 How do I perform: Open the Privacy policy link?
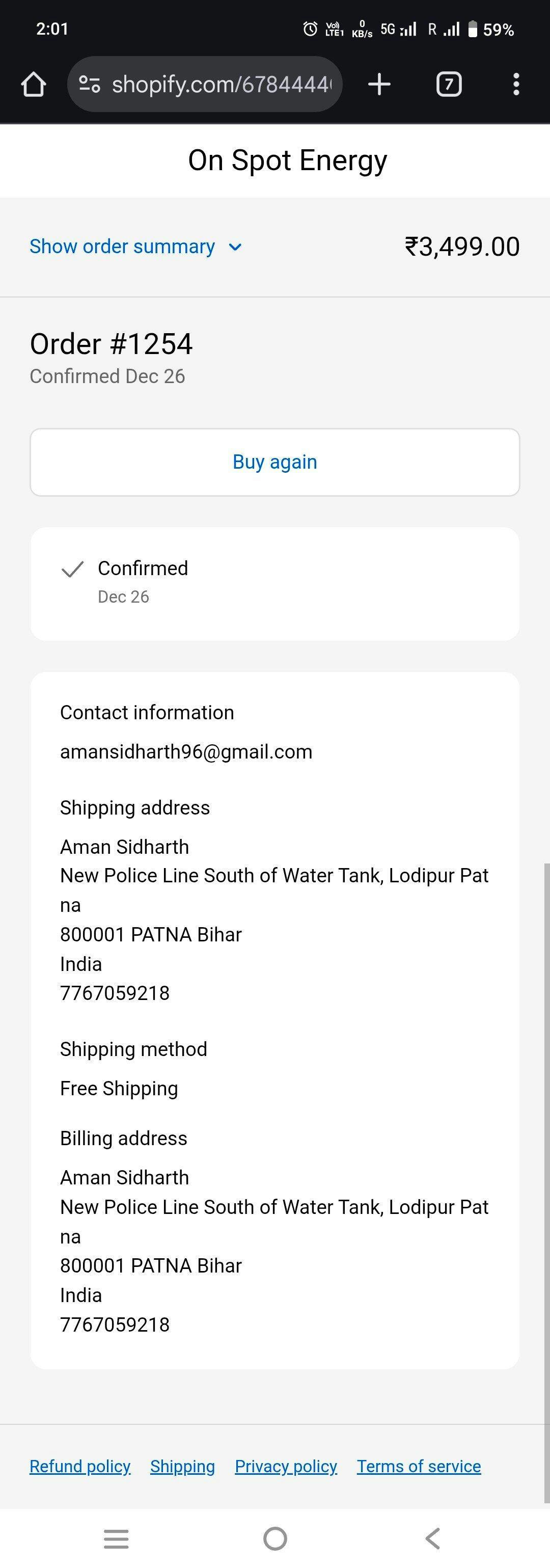pos(286,1466)
